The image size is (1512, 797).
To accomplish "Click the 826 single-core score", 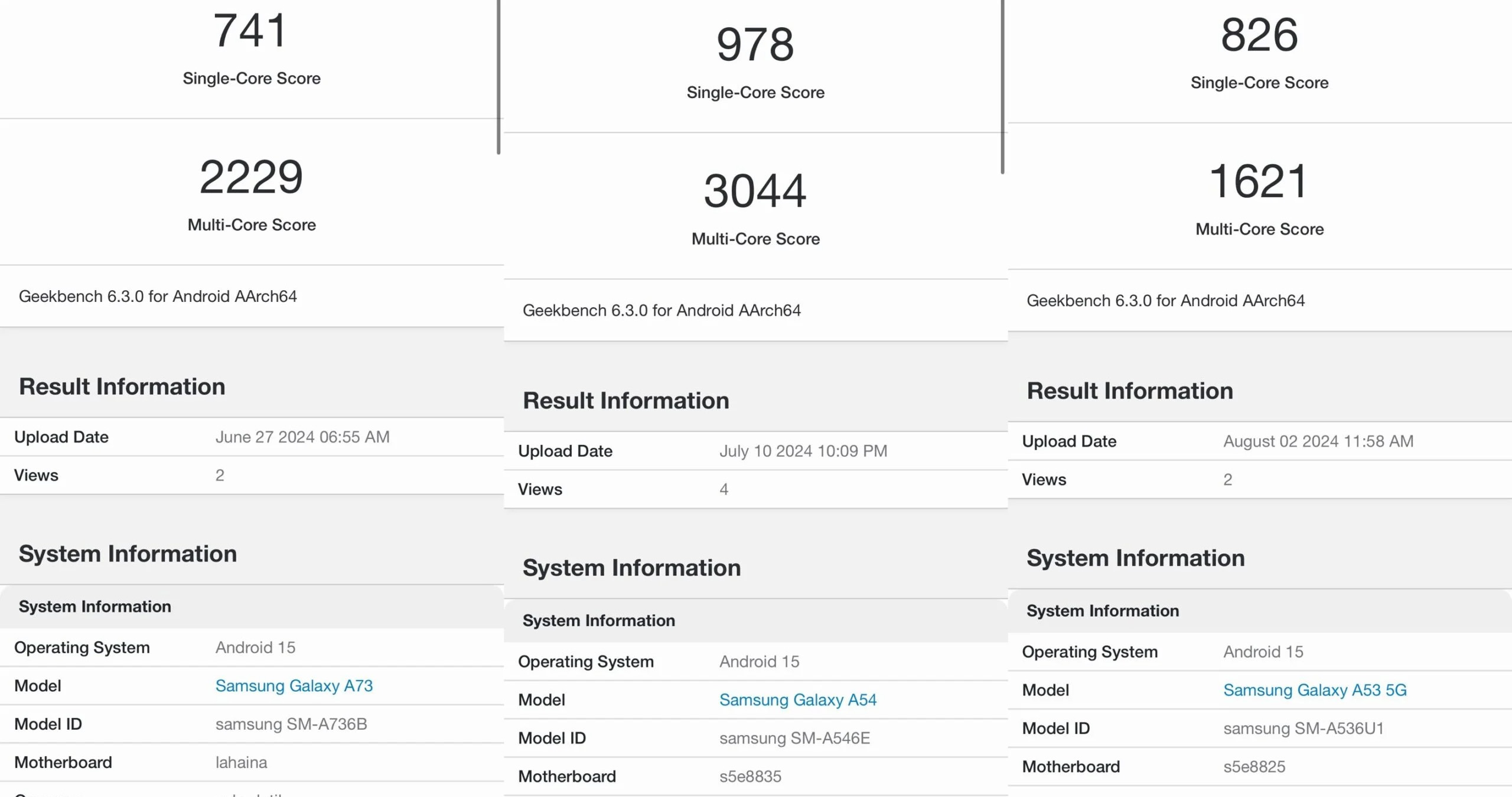I will 1259,35.
